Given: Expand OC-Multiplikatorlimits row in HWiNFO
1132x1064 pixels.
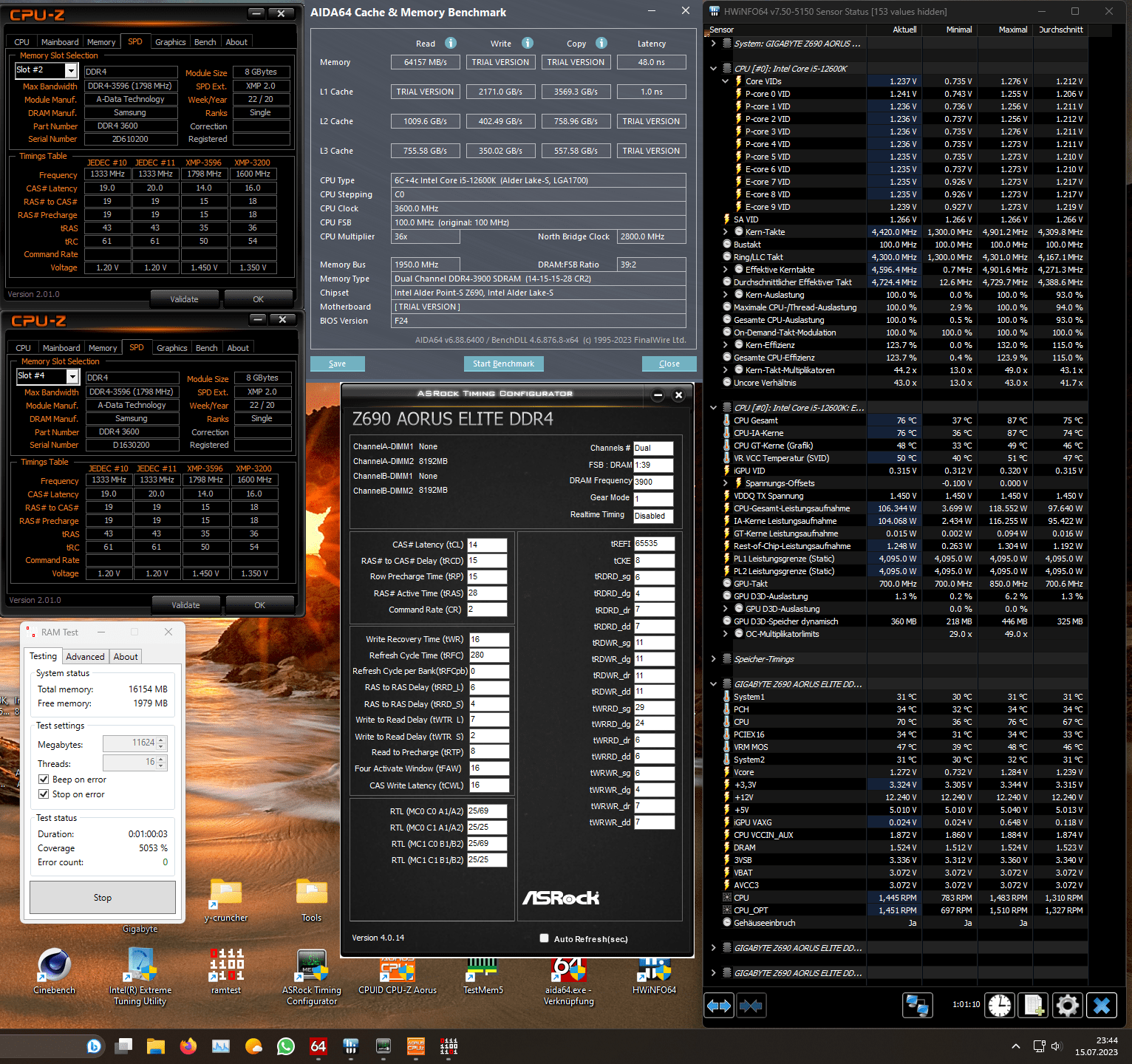Looking at the screenshot, I should click(x=726, y=634).
